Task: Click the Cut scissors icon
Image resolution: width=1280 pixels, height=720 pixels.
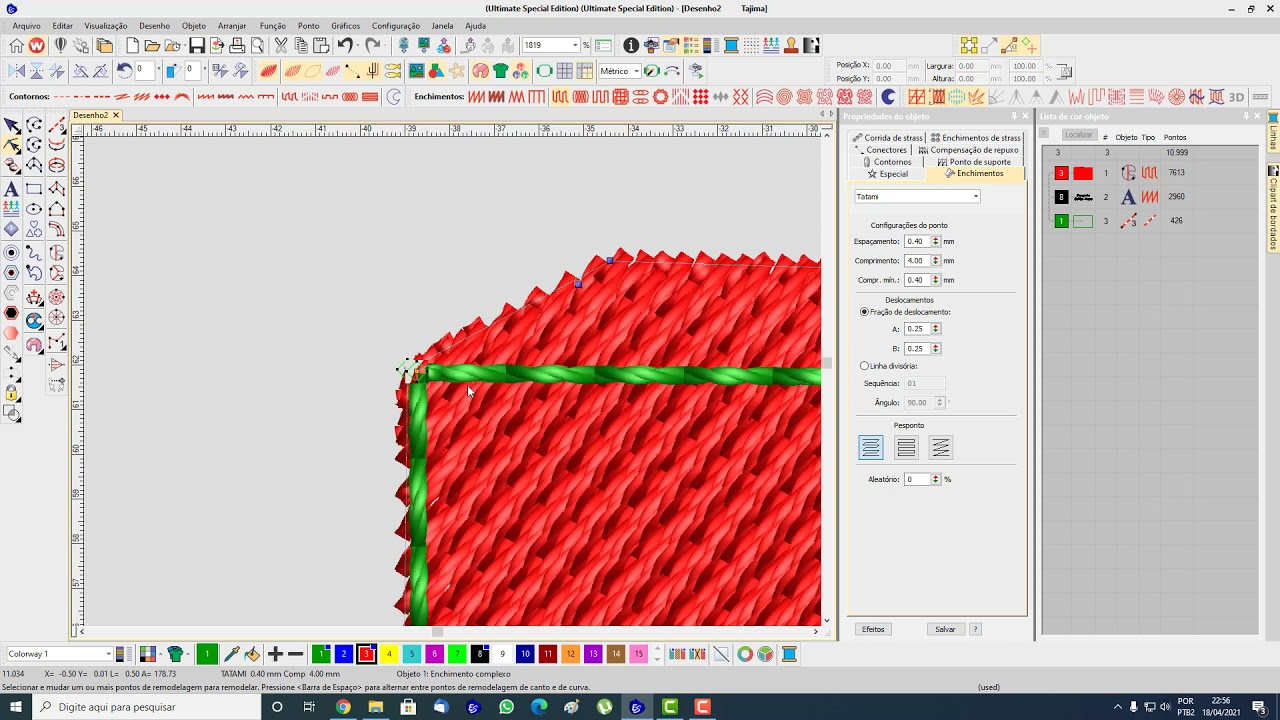Action: (281, 45)
